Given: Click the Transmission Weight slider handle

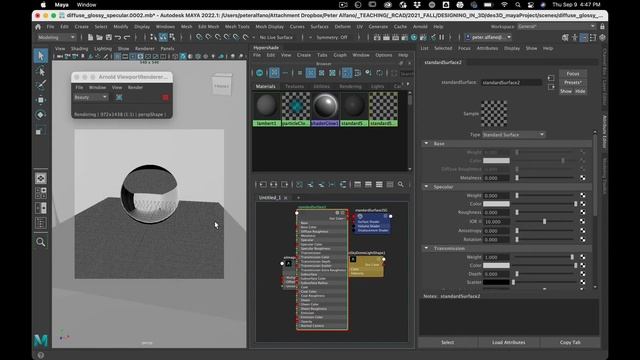Looking at the screenshot, I should 572,257.
